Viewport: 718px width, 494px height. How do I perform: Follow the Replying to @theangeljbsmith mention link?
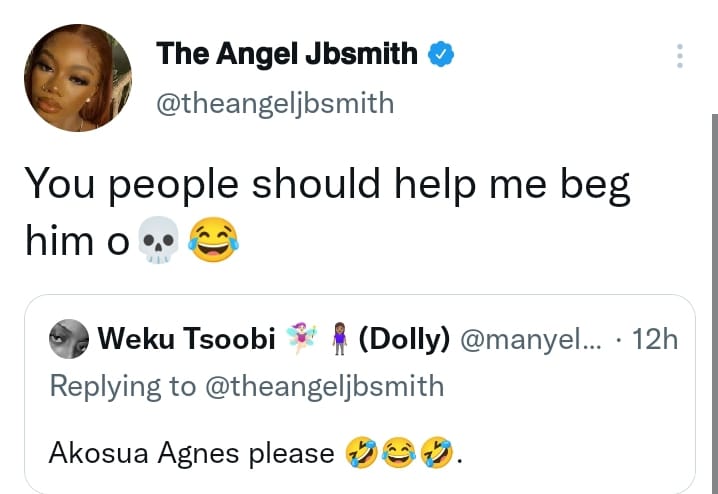point(326,386)
